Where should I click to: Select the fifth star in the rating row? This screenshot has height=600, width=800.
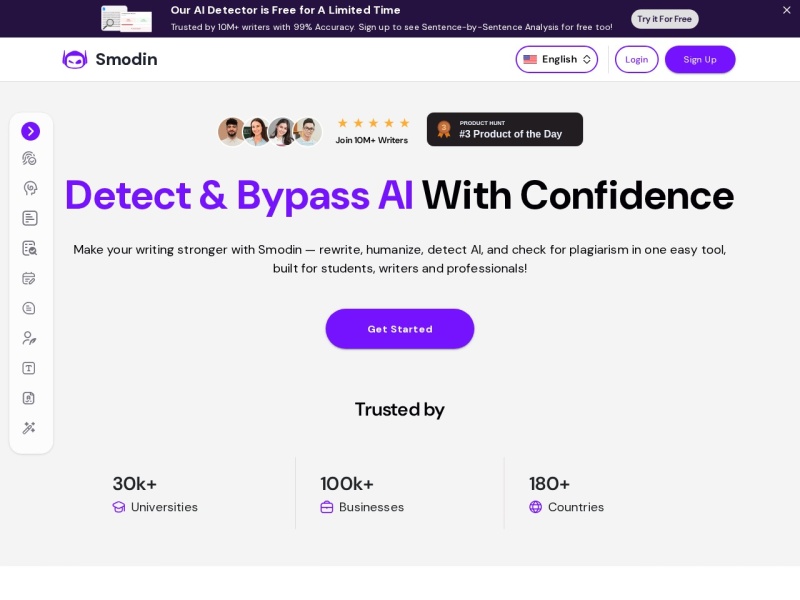click(404, 122)
